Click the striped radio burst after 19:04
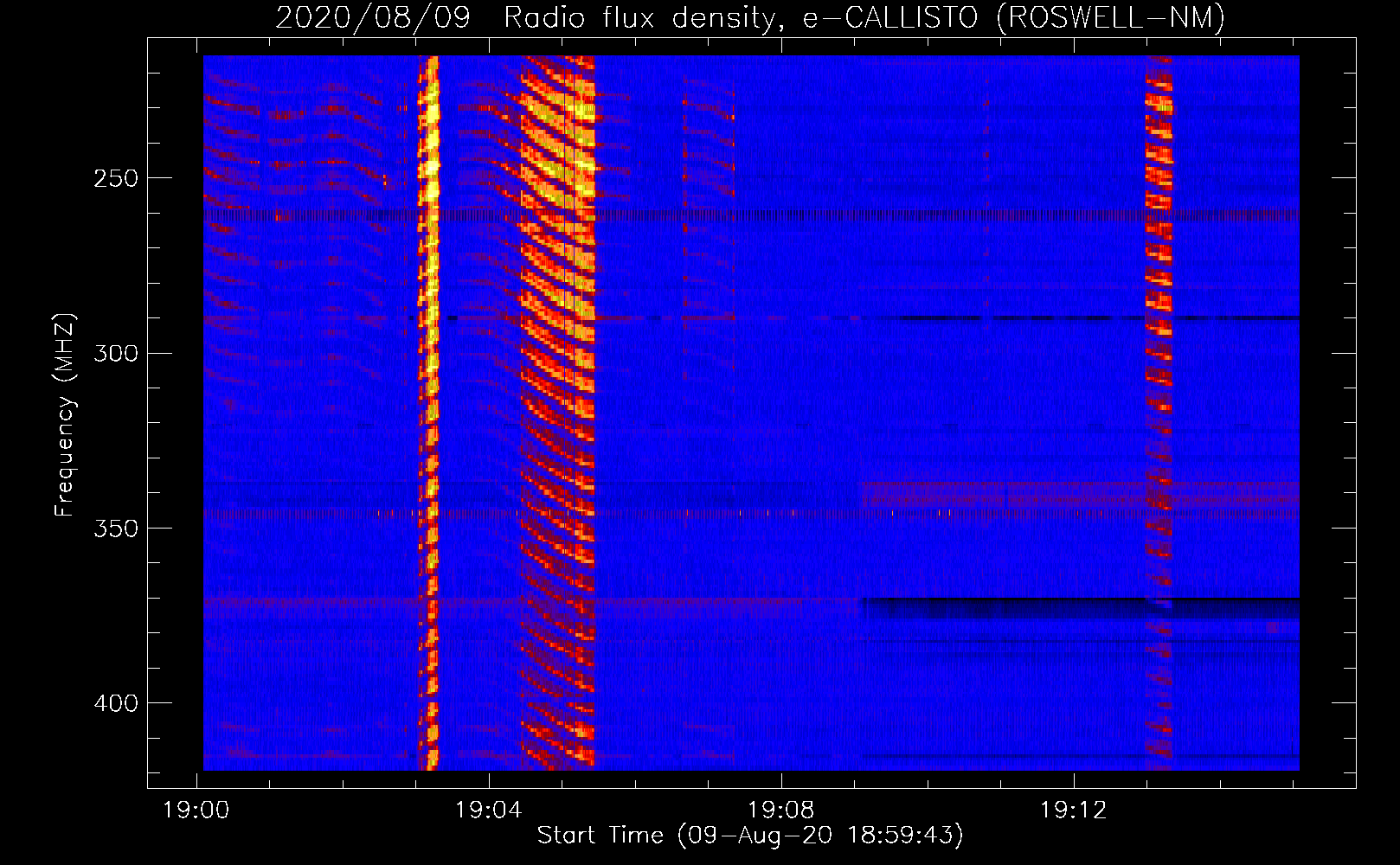This screenshot has height=865, width=1400. tap(558, 413)
